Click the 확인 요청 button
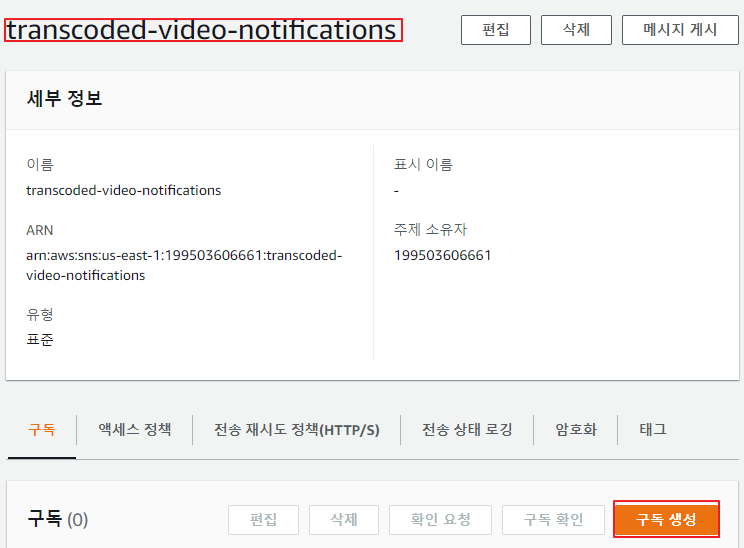744x548 pixels. [440, 520]
